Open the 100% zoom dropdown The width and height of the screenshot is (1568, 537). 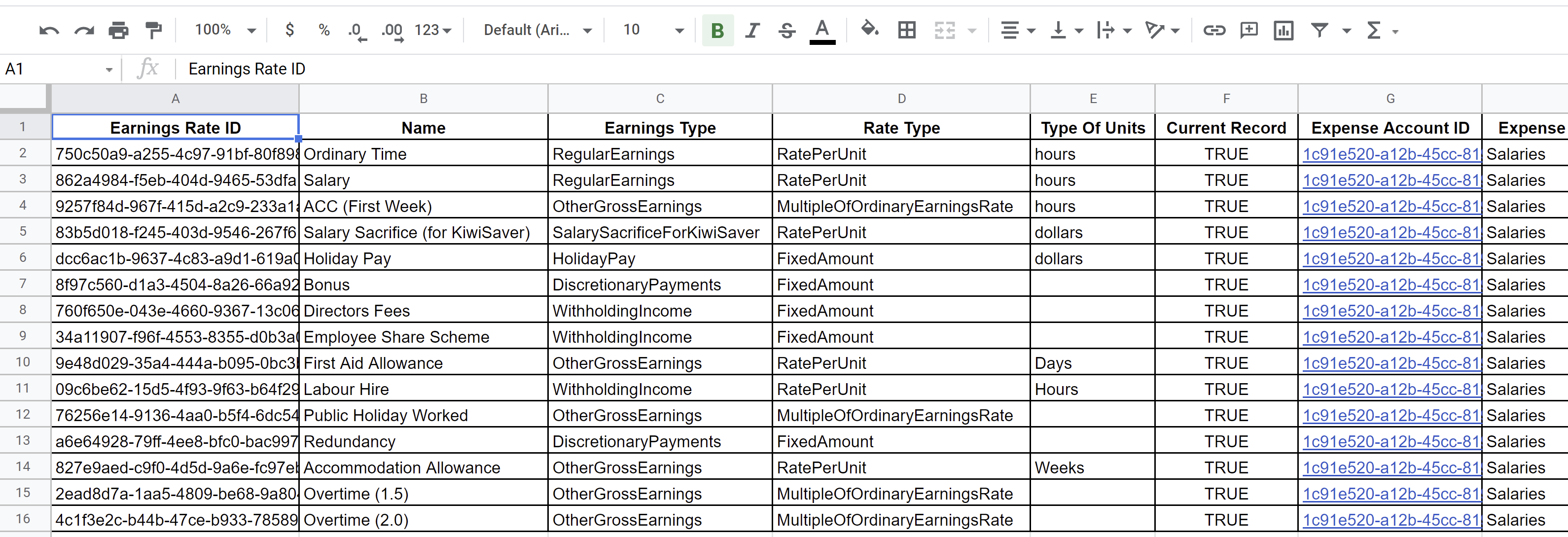(225, 30)
